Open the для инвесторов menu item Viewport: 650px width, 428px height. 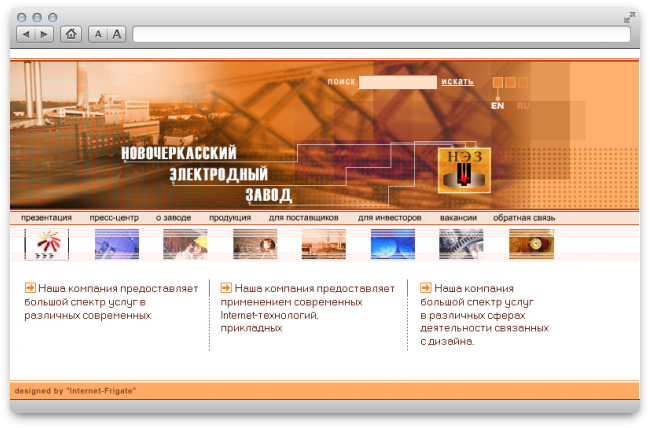[390, 217]
